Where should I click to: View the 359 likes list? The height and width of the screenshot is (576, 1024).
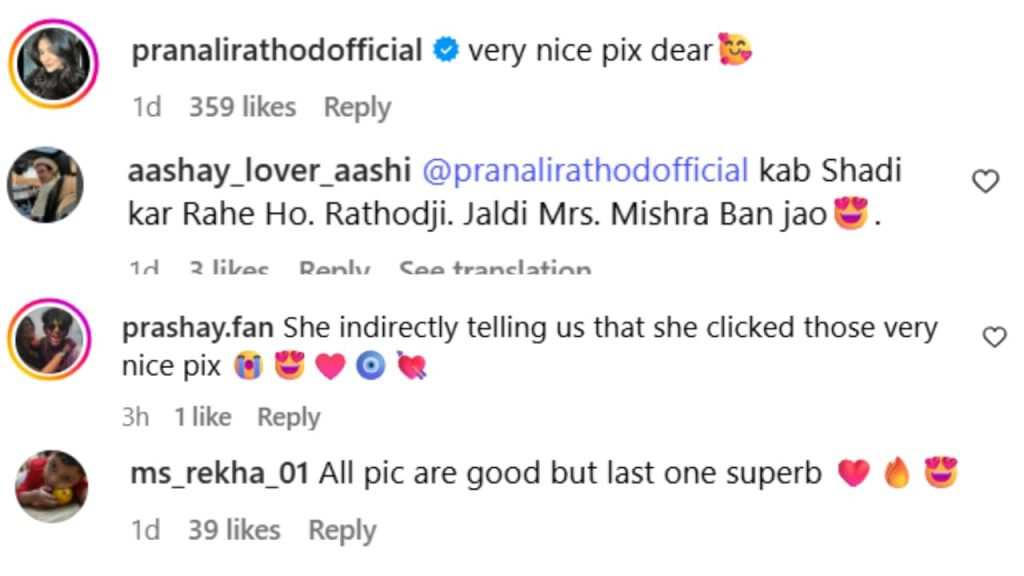pyautogui.click(x=242, y=107)
